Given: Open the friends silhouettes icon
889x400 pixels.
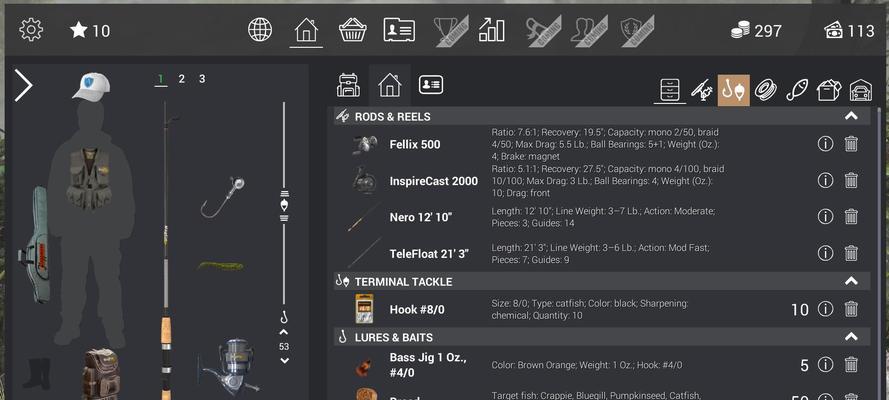Looking at the screenshot, I should click(589, 30).
